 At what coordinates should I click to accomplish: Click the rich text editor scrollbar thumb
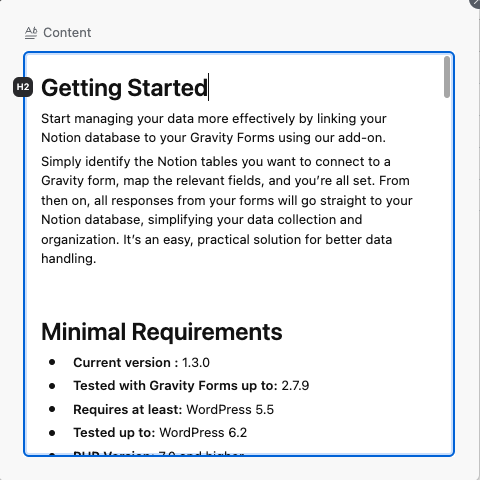click(x=447, y=77)
